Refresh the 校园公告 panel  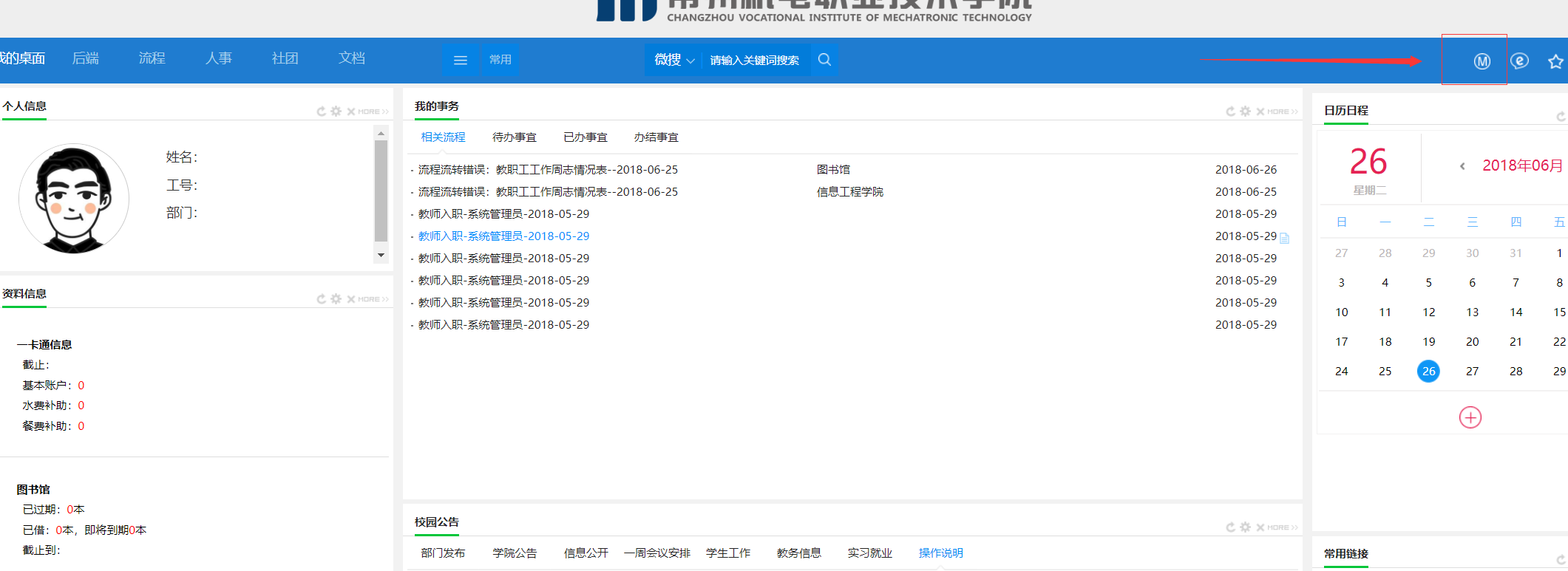tap(1231, 527)
